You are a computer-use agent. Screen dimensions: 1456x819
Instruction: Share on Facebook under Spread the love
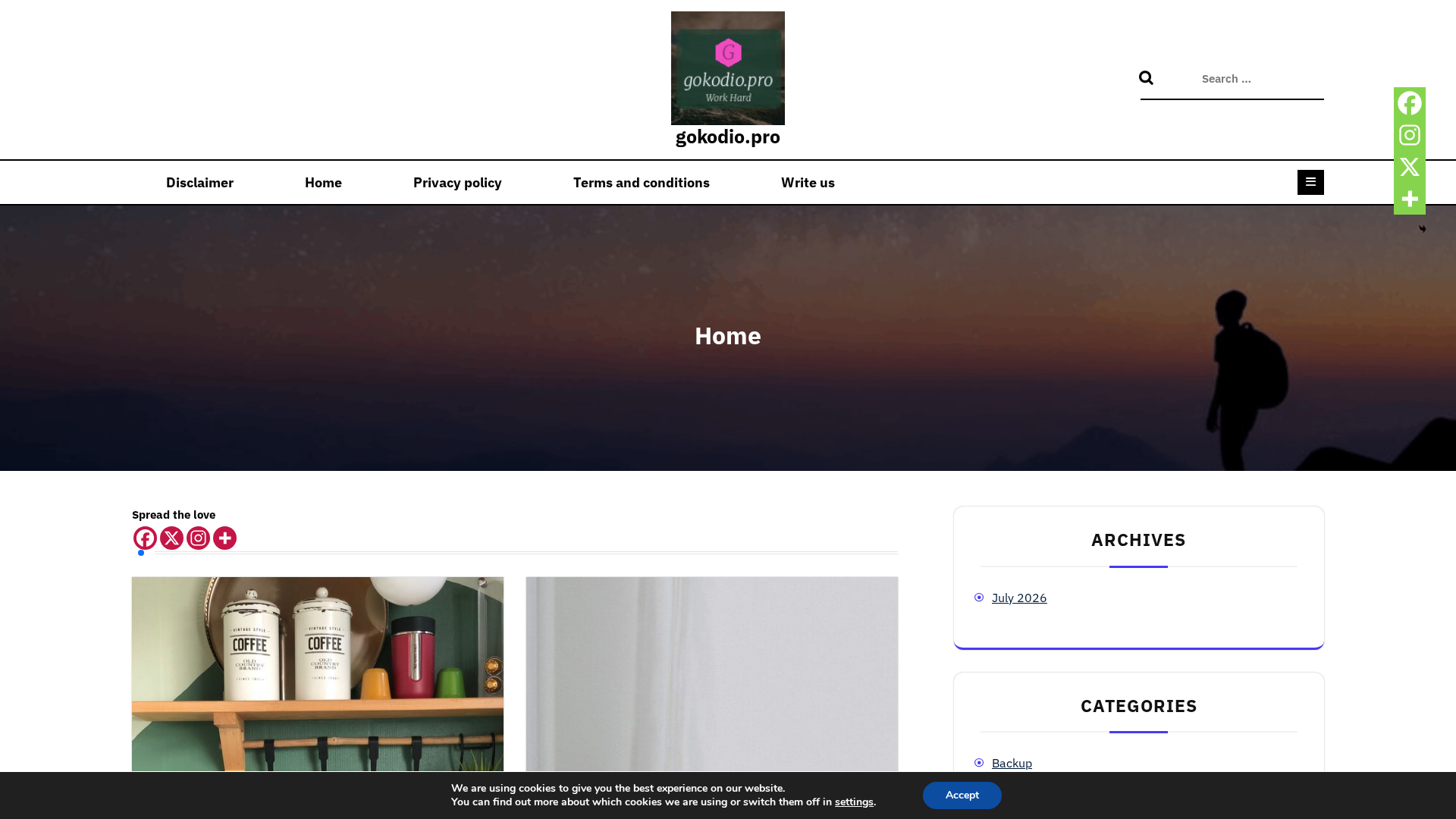[x=145, y=538]
